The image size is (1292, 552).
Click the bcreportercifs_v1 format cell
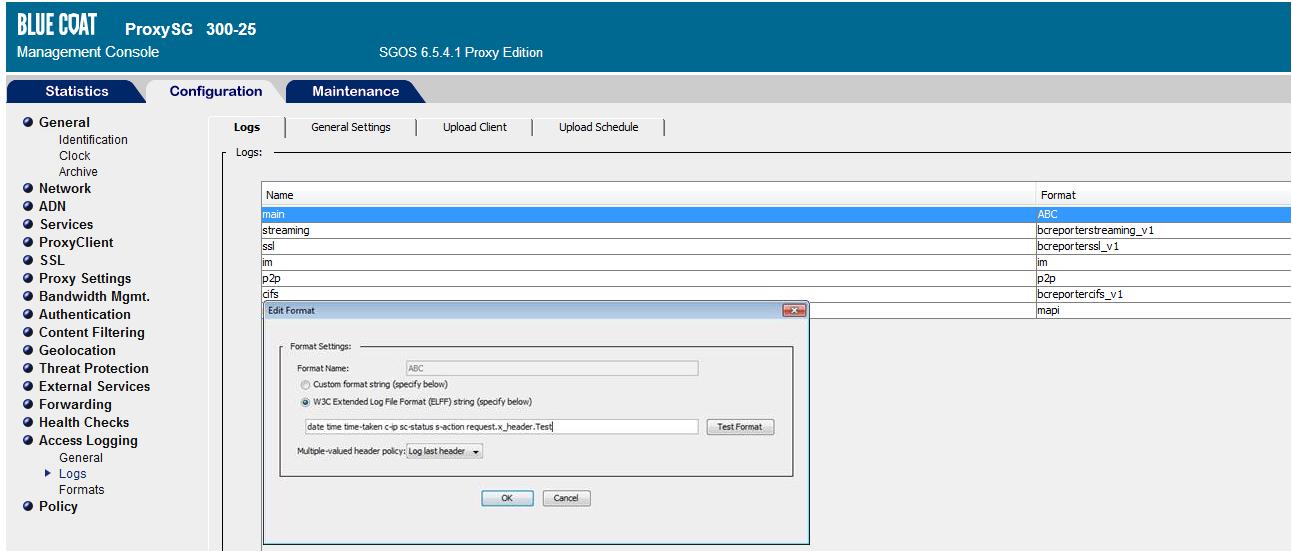pyautogui.click(x=1164, y=294)
